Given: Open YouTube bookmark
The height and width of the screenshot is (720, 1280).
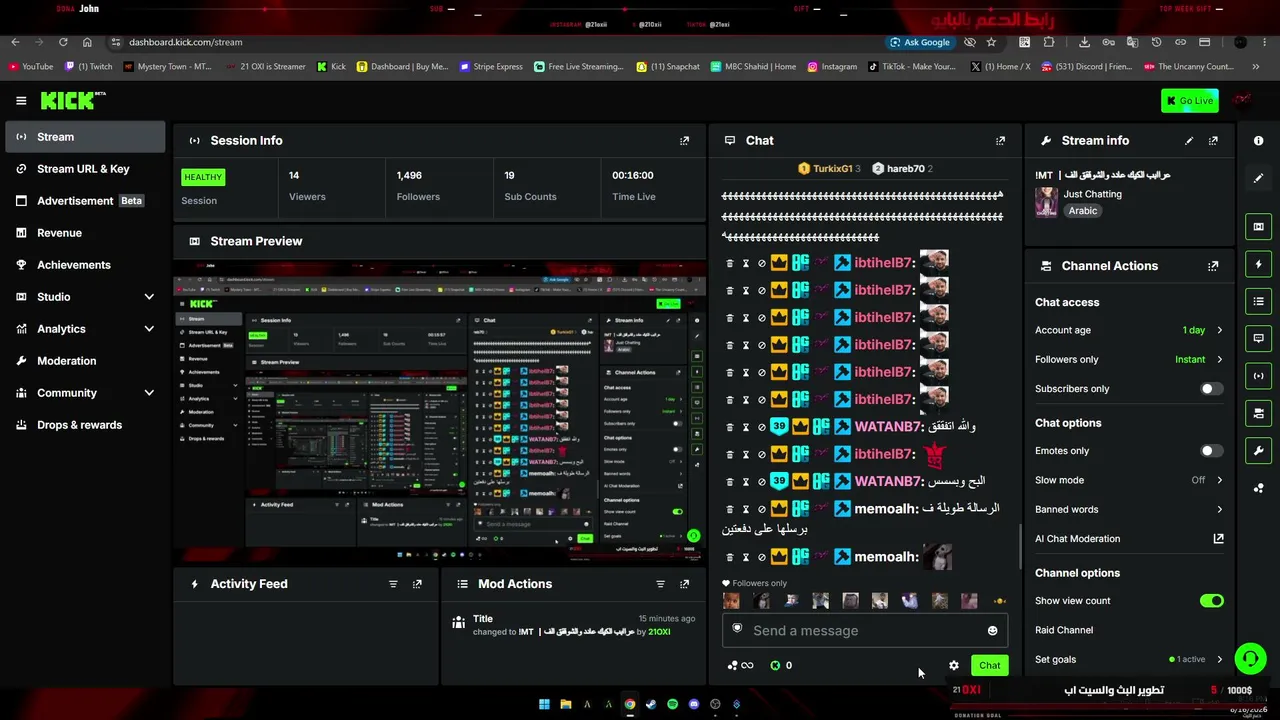Looking at the screenshot, I should 30,67.
